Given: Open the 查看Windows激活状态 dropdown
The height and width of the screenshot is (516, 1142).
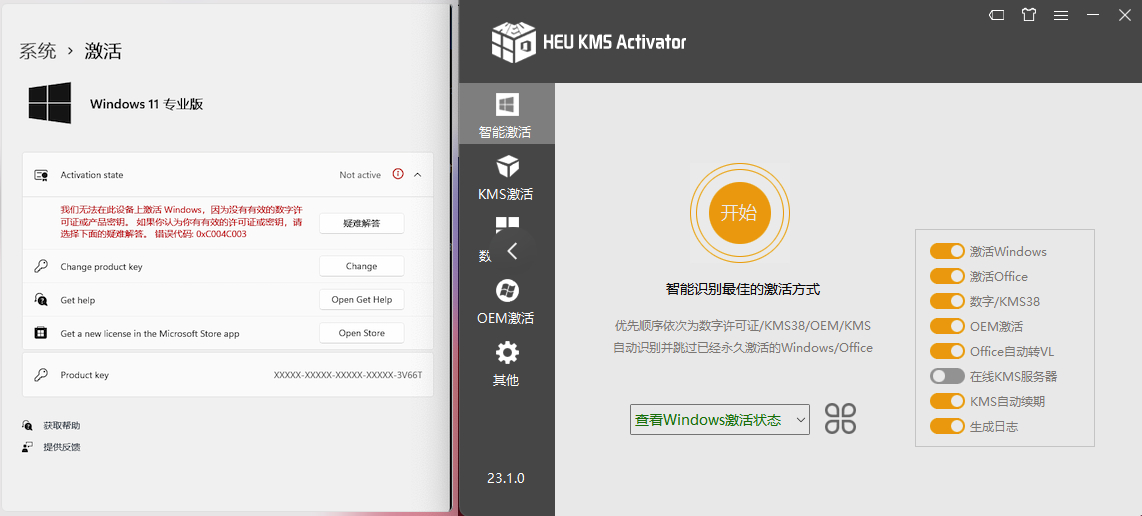Looking at the screenshot, I should [719, 420].
